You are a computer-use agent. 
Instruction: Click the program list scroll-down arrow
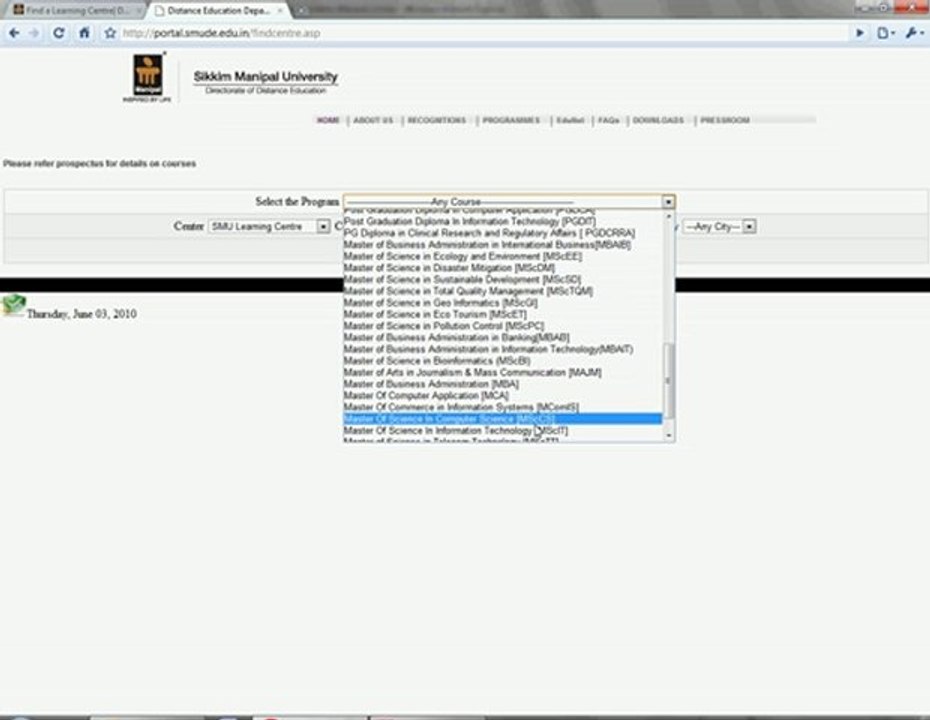(668, 436)
